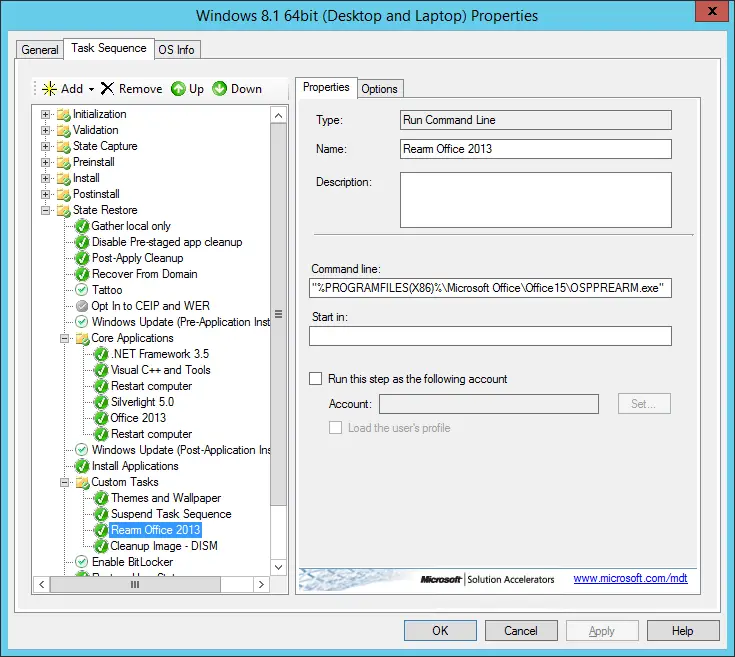Click the horizontal scrollbar thumb of task tree
735x657 pixels.
[135, 584]
